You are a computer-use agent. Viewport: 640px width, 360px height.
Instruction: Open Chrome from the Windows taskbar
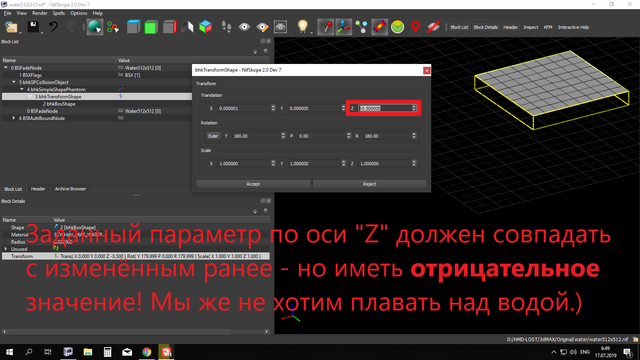(x=147, y=352)
